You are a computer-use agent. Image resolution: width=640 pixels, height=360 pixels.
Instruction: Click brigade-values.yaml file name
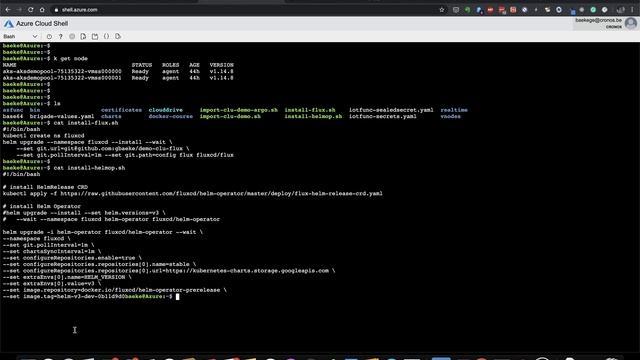click(62, 116)
